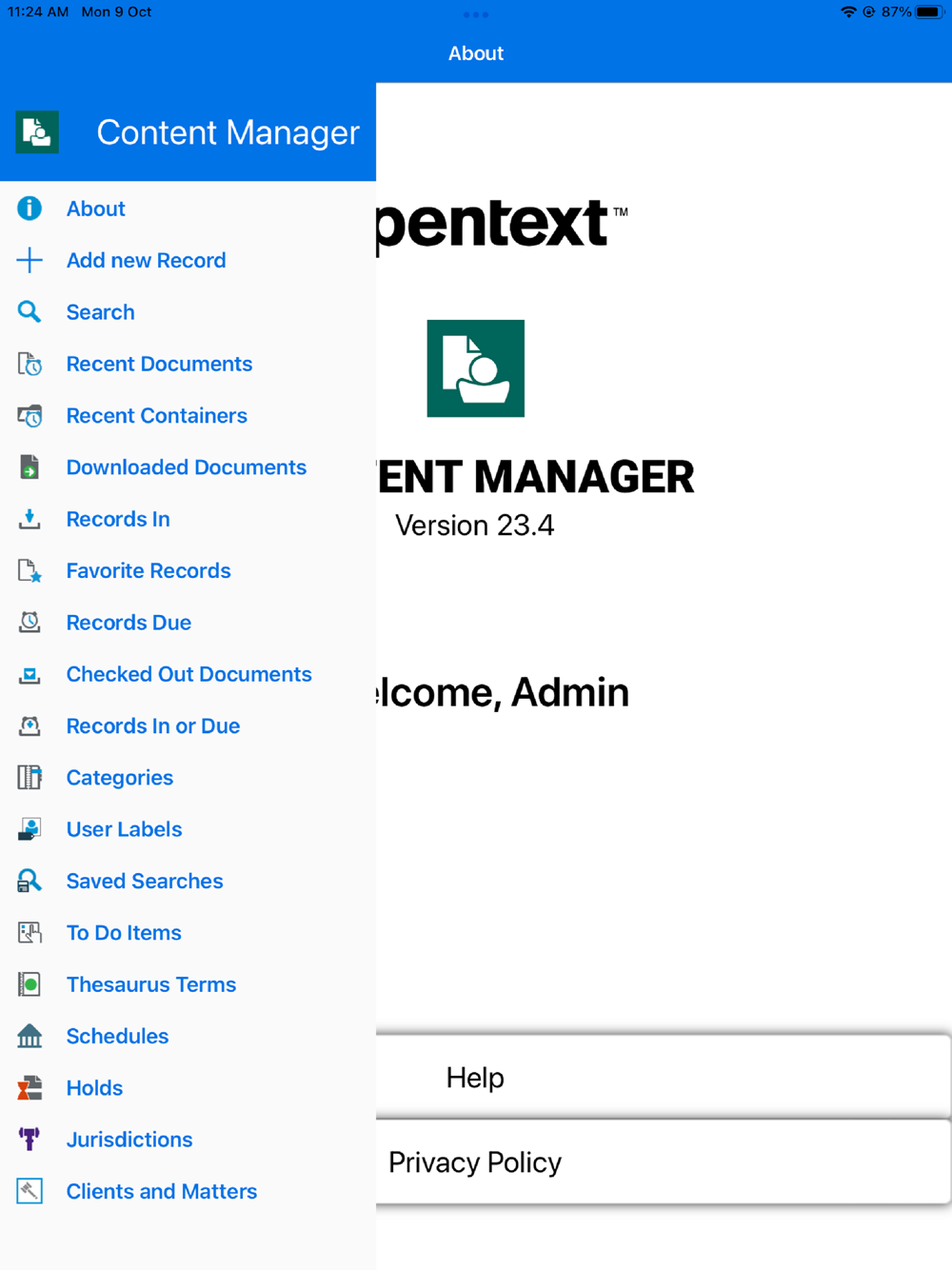The image size is (952, 1270).
Task: Tap the Search magnifier icon
Action: tap(30, 312)
